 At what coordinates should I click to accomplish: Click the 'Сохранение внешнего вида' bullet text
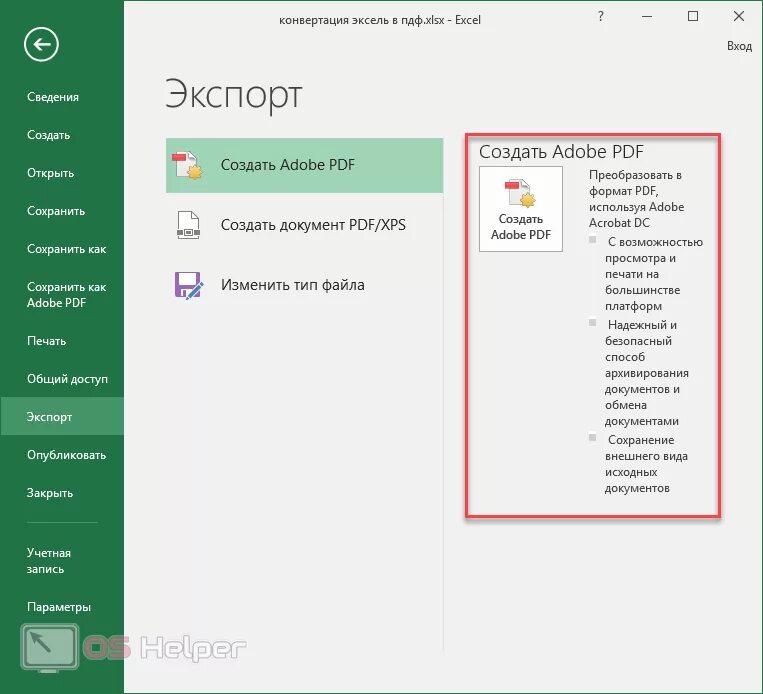tap(646, 464)
